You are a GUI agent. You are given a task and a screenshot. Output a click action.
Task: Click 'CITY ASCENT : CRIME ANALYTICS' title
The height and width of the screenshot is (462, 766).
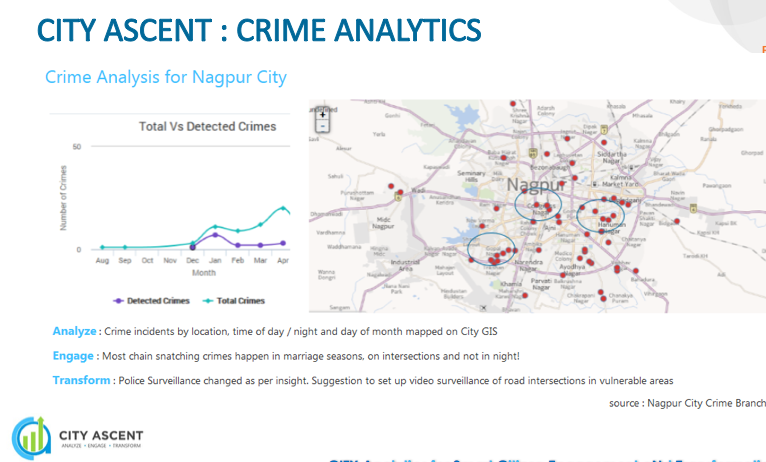point(259,30)
